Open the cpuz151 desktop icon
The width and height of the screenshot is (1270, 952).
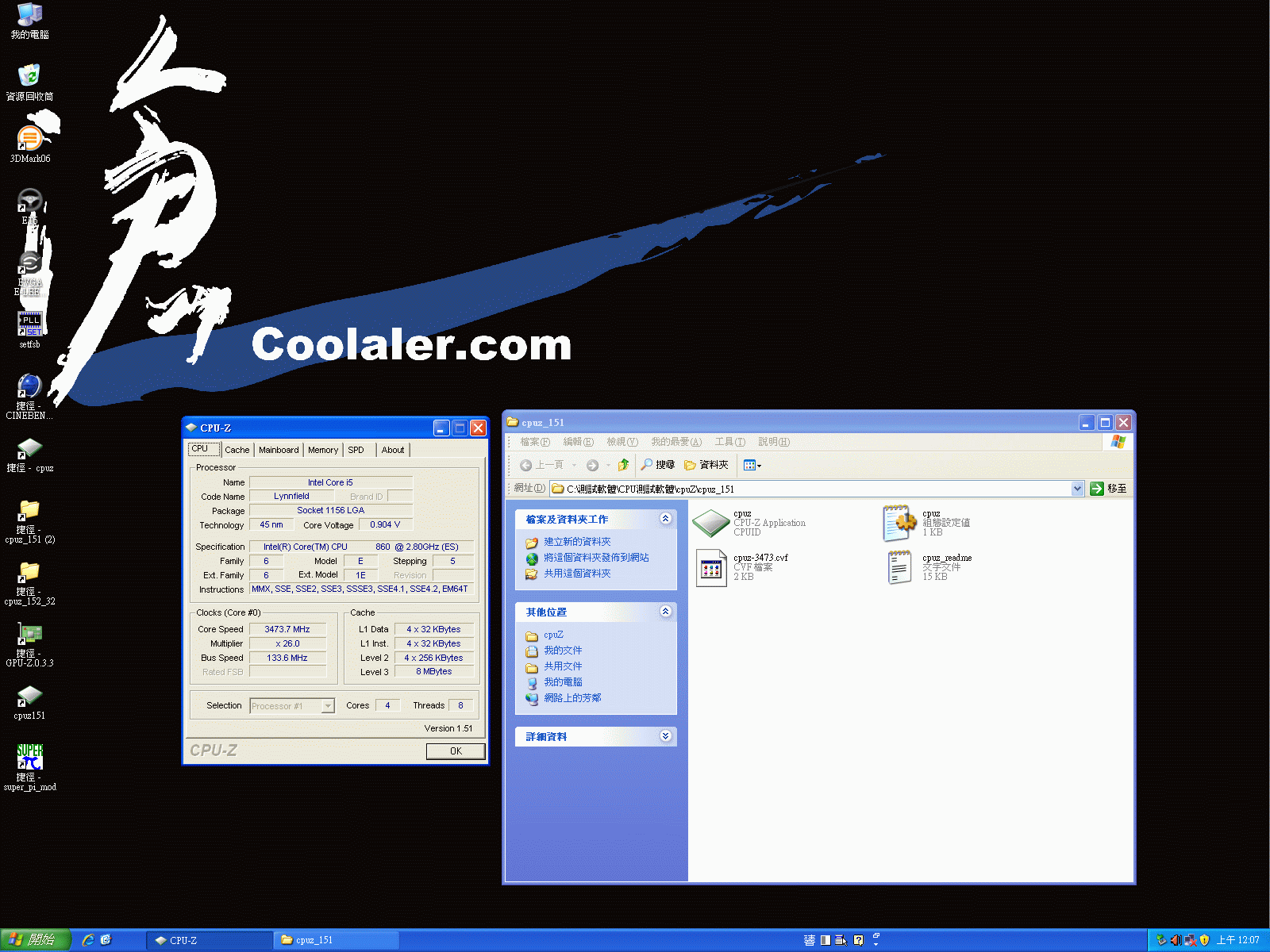click(29, 702)
